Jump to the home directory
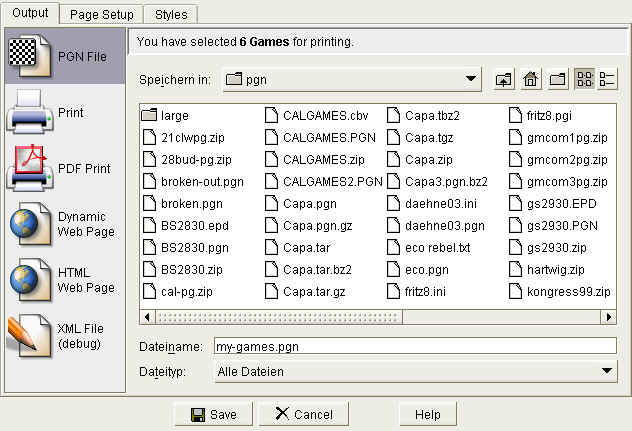Screen dimensions: 632x431 coord(531,80)
